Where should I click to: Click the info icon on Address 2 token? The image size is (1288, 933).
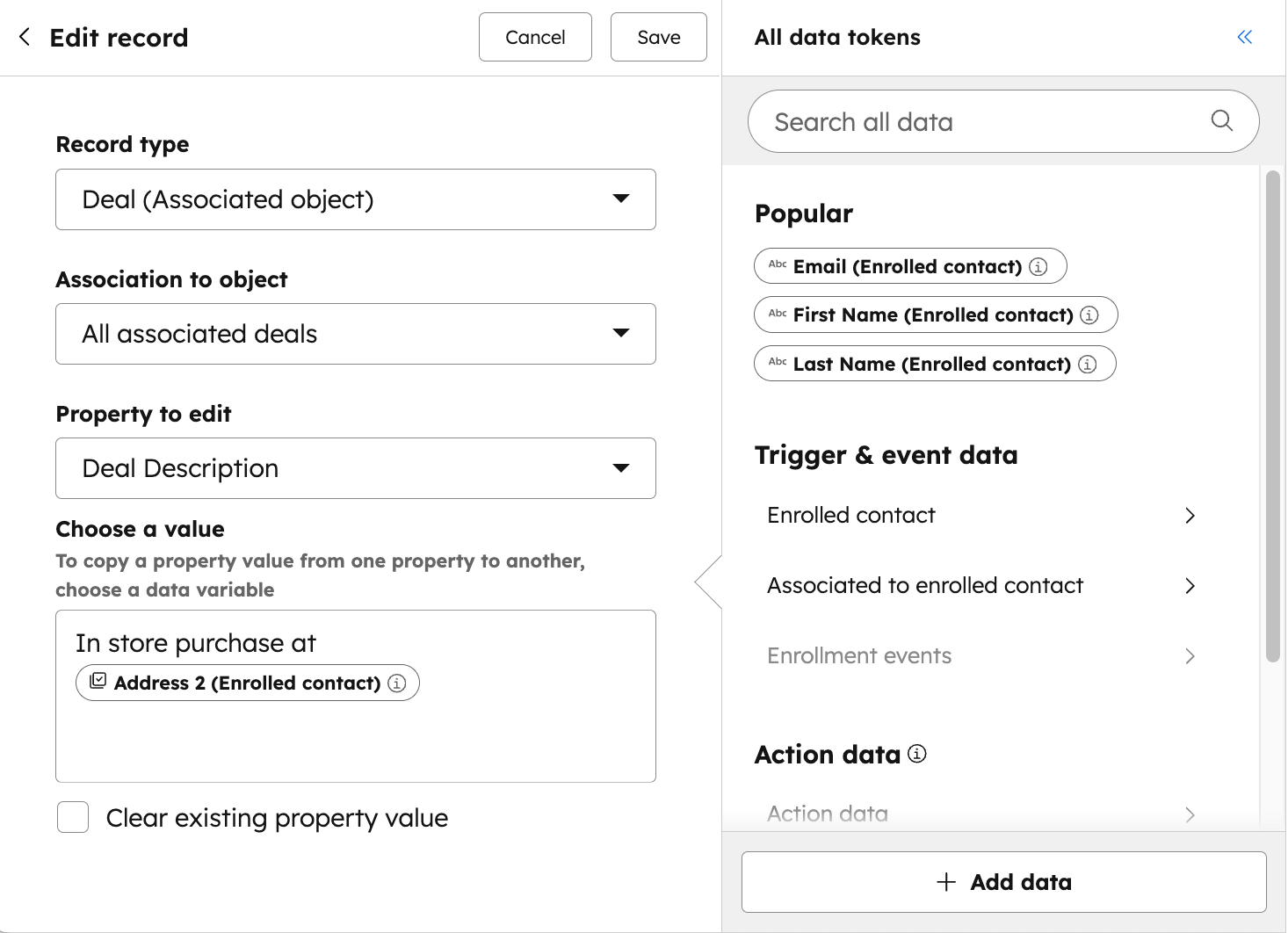tap(397, 683)
